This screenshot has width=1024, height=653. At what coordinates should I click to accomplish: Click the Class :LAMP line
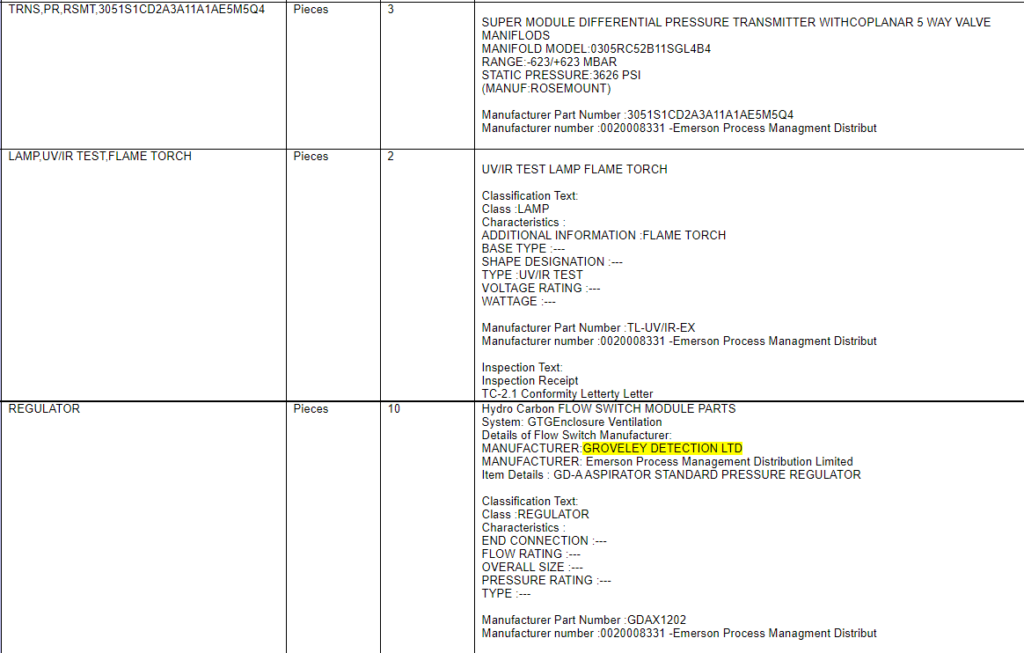click(515, 209)
